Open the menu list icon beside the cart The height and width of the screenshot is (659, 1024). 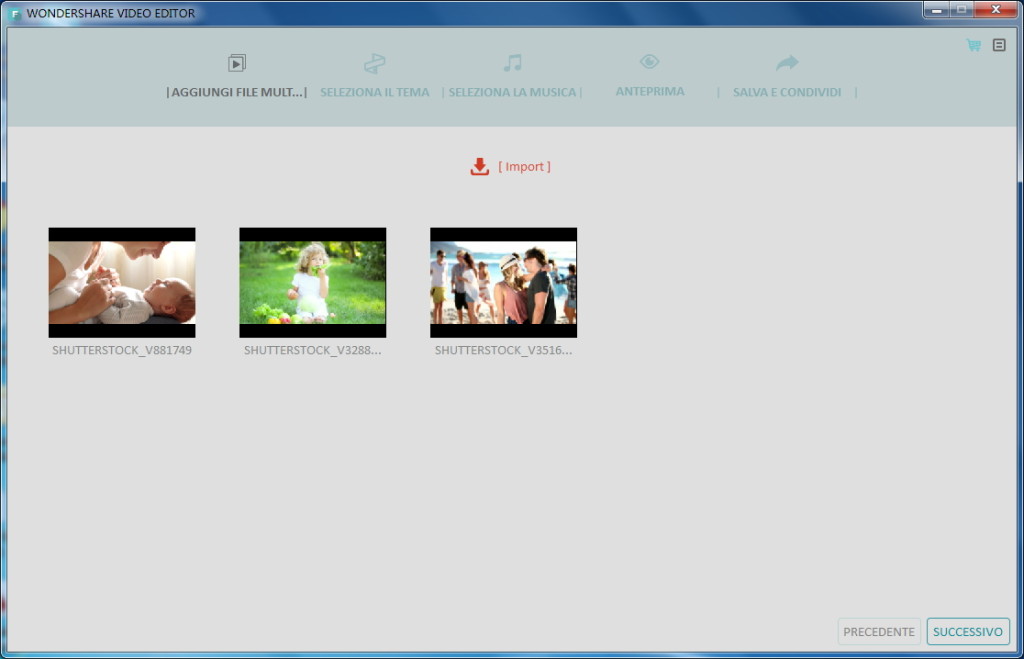point(999,45)
